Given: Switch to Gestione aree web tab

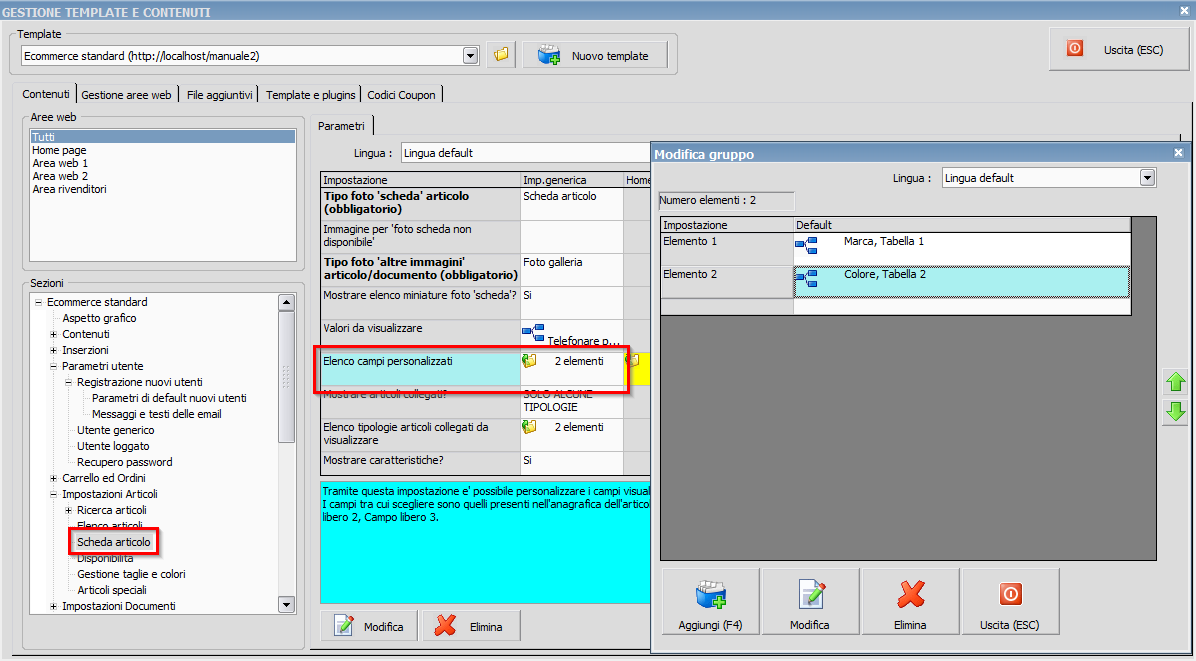Looking at the screenshot, I should pos(127,95).
